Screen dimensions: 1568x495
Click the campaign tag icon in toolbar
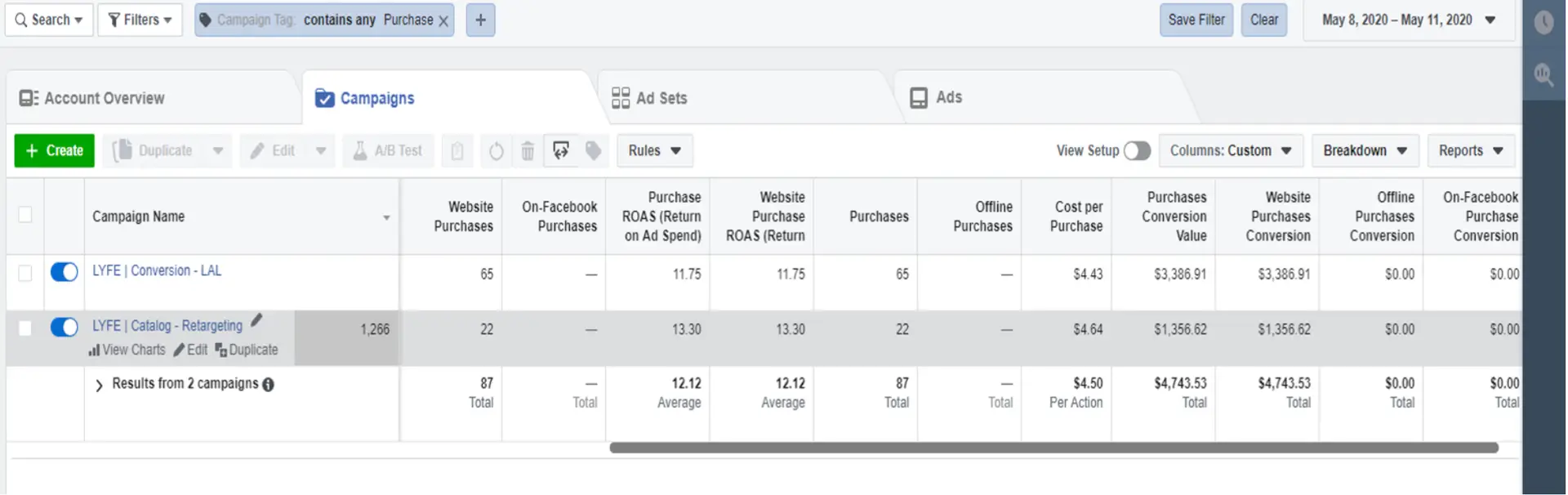pyautogui.click(x=594, y=150)
